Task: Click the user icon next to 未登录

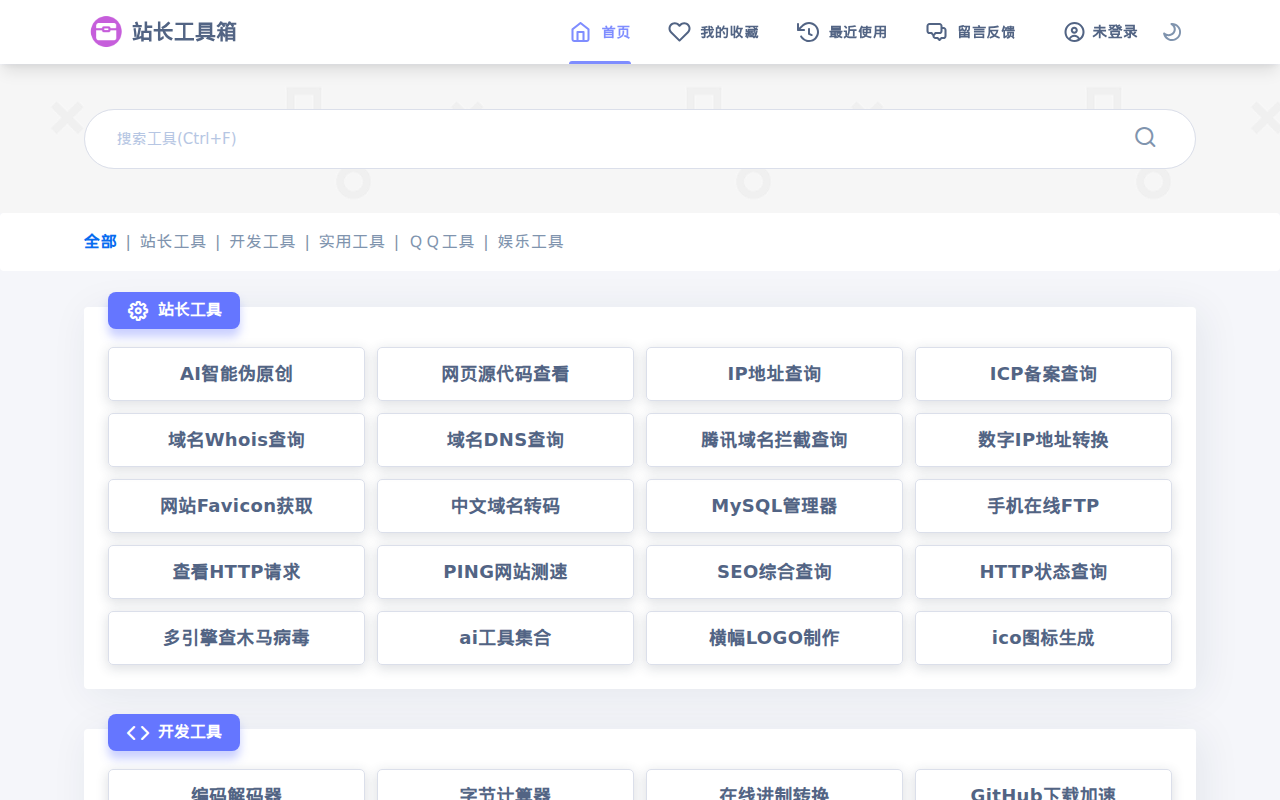Action: point(1073,31)
